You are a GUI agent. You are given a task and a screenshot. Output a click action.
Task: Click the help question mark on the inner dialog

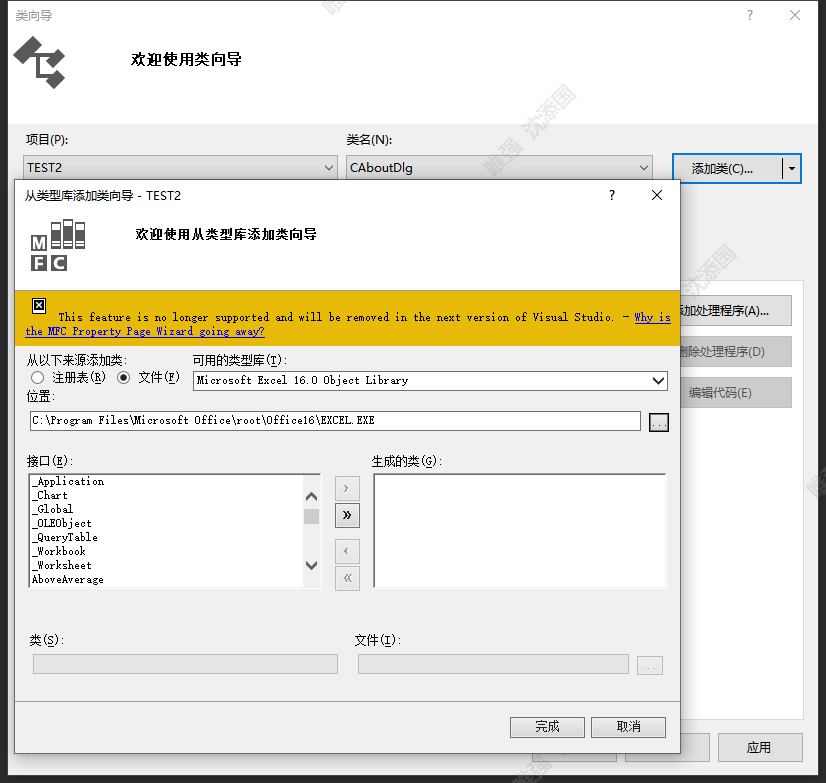point(611,196)
